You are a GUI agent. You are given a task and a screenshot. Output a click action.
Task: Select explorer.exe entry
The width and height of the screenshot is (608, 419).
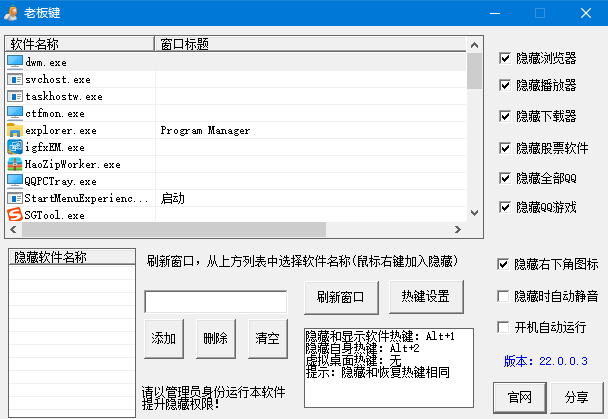[x=61, y=131]
